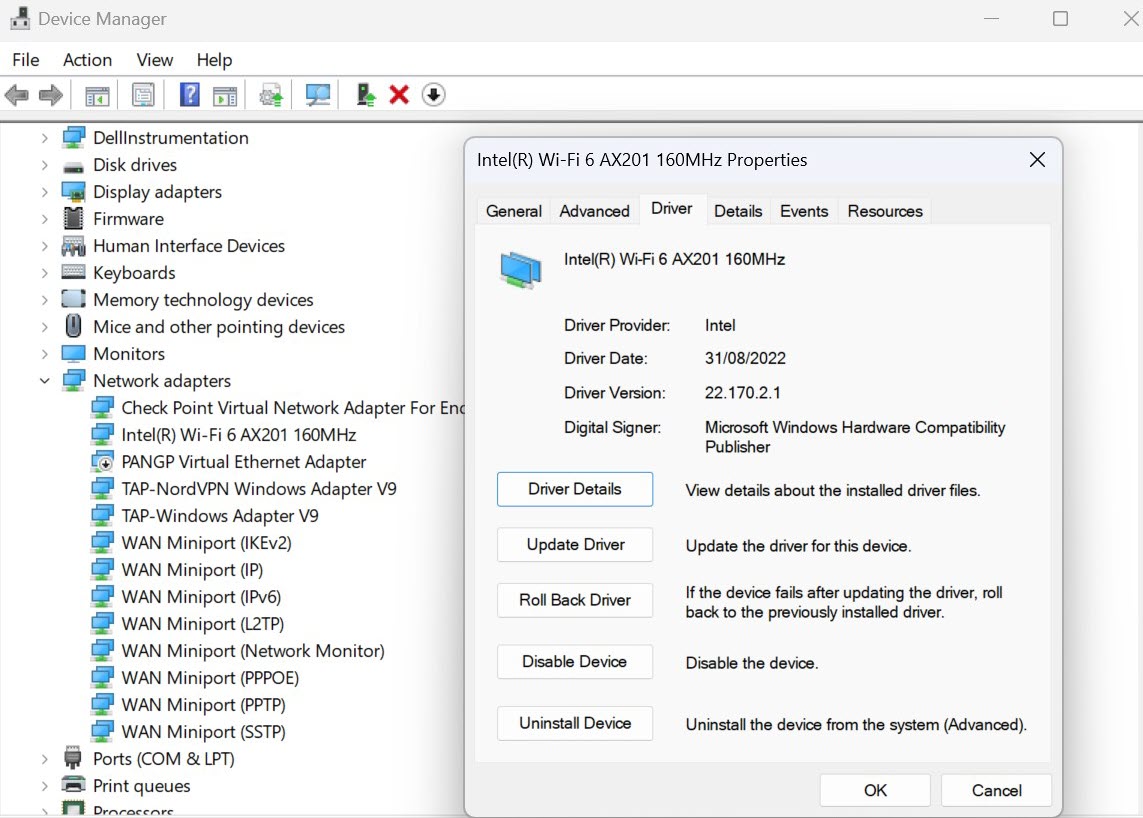
Task: Confirm the dialog with OK
Action: [875, 790]
